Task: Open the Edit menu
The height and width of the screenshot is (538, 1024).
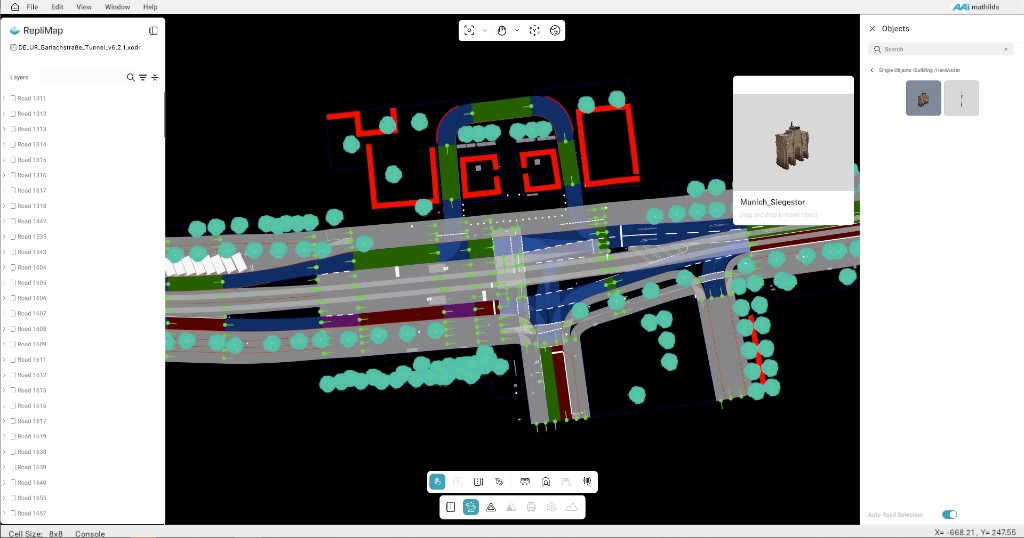Action: (x=57, y=7)
